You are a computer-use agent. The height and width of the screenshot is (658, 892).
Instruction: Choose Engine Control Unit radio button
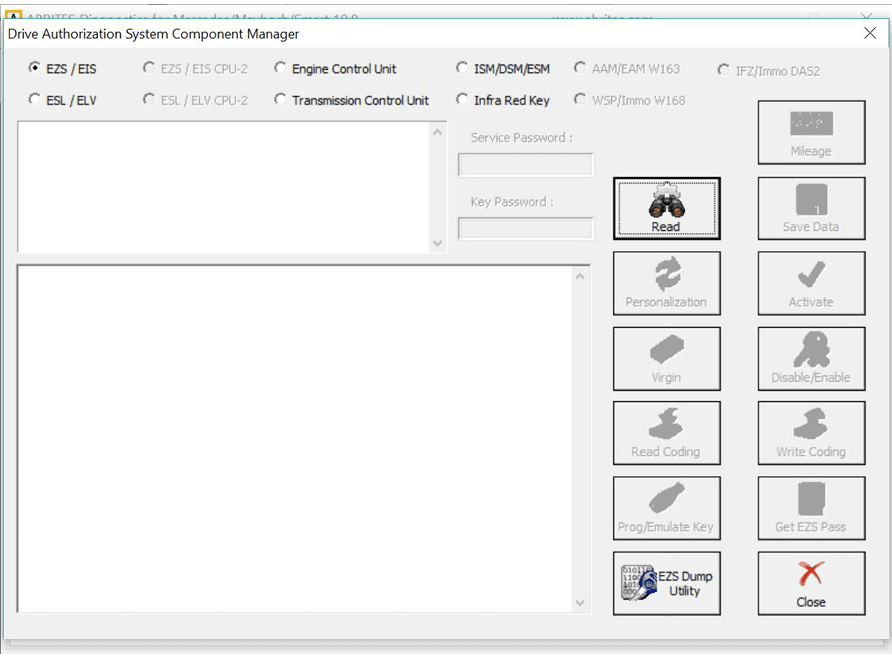[x=280, y=69]
